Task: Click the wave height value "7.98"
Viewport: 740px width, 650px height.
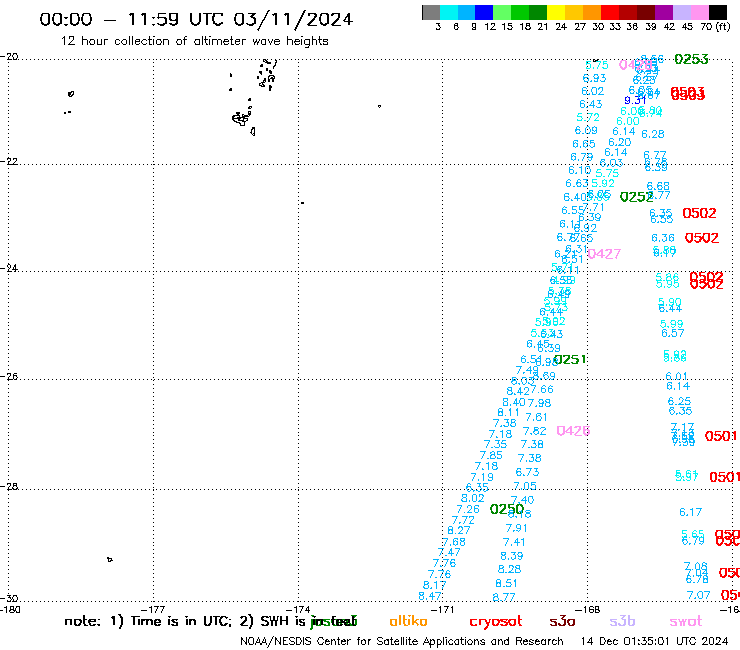Action: (539, 404)
